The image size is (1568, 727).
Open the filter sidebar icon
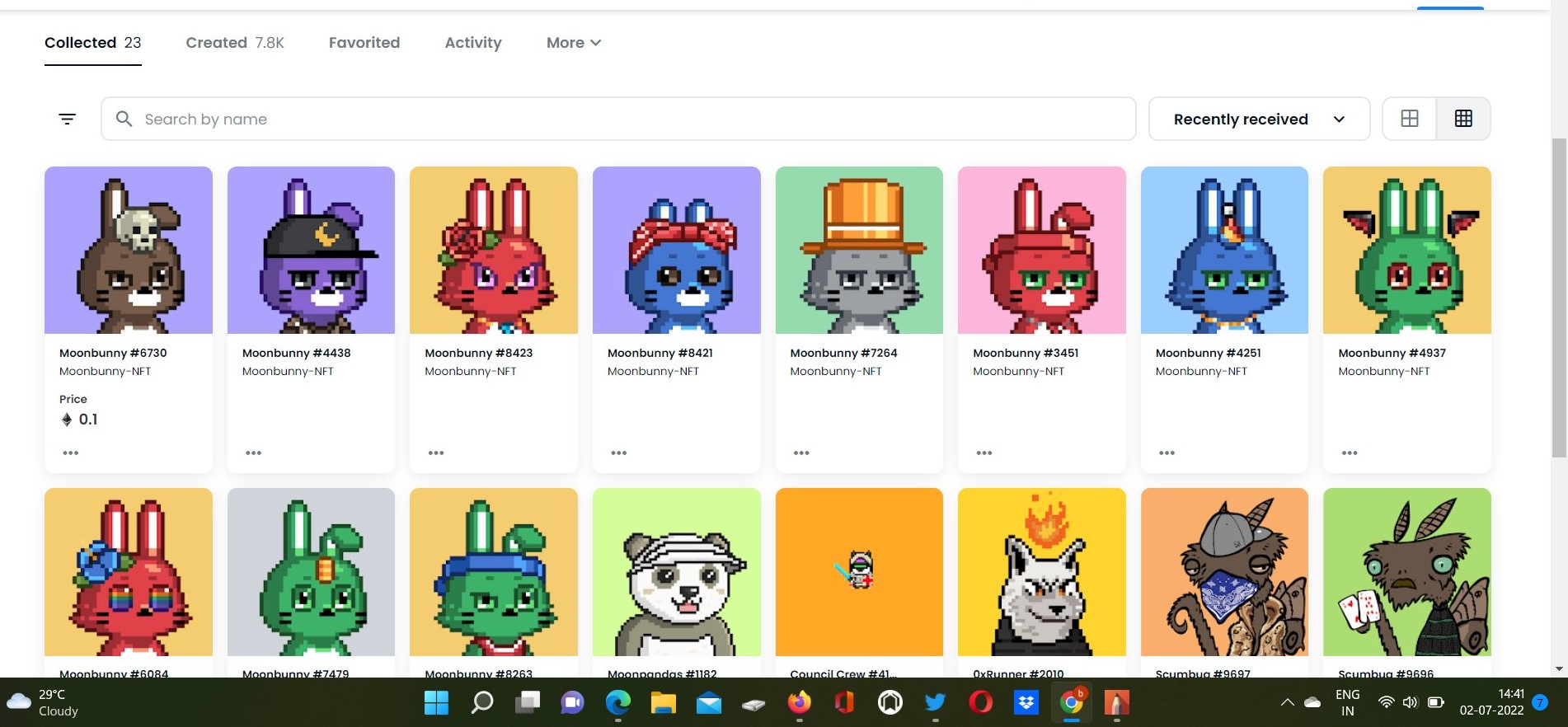coord(68,119)
